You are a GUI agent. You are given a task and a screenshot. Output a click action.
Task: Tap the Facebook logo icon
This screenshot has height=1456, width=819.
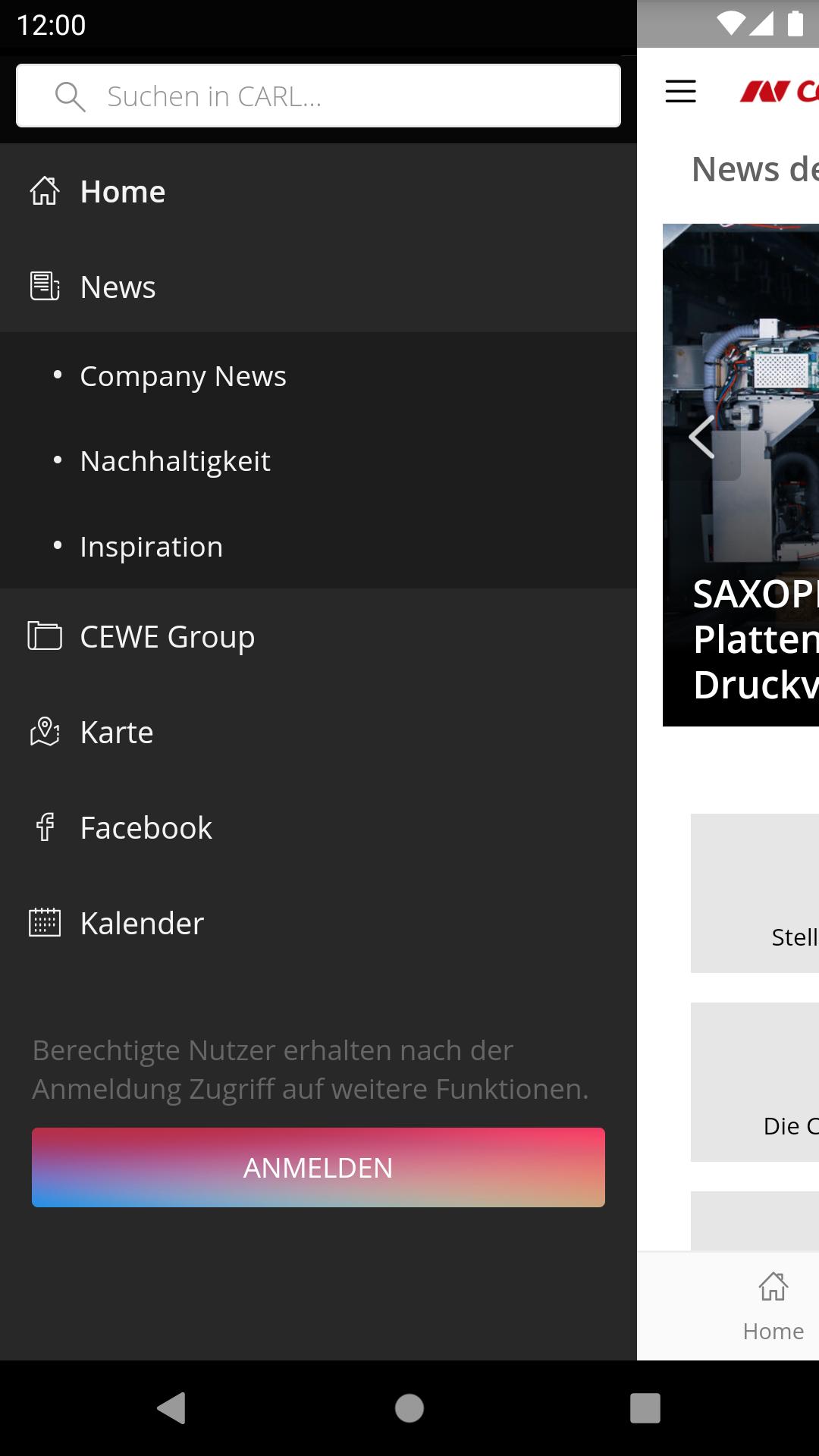tap(45, 827)
